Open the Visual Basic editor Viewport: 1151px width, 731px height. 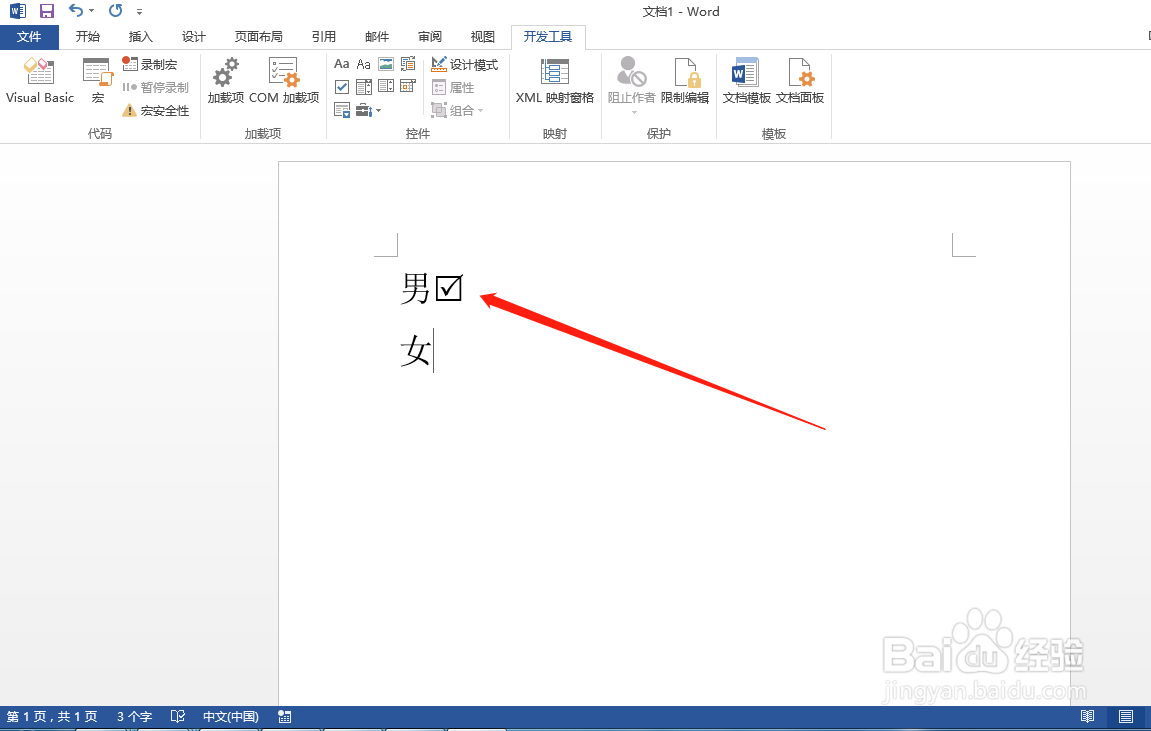pos(40,81)
